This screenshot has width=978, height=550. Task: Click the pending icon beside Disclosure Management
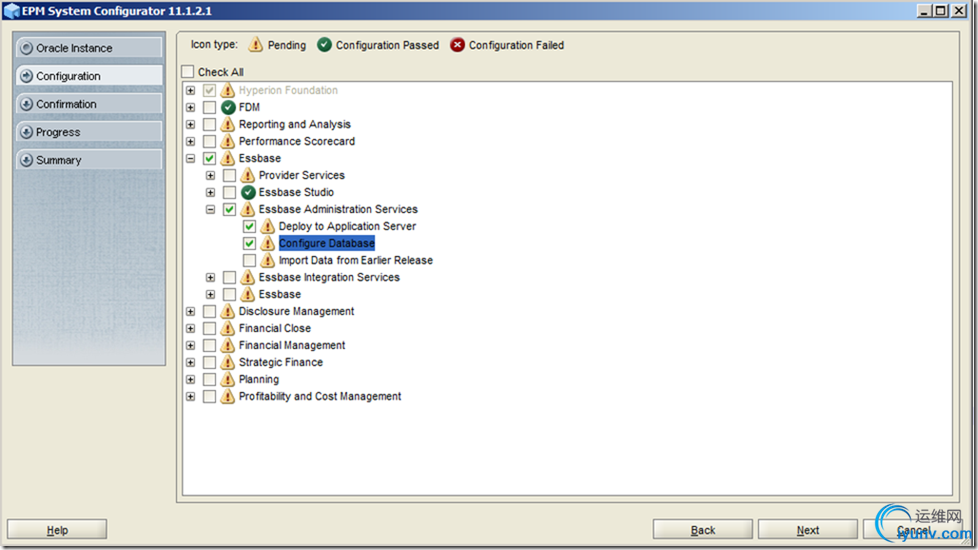tap(228, 311)
